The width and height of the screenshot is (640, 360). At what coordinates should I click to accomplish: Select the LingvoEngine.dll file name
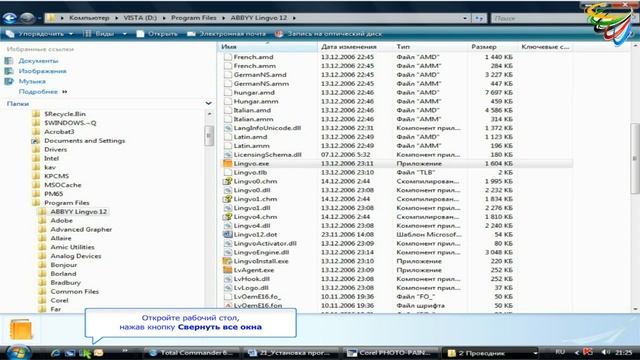261,252
